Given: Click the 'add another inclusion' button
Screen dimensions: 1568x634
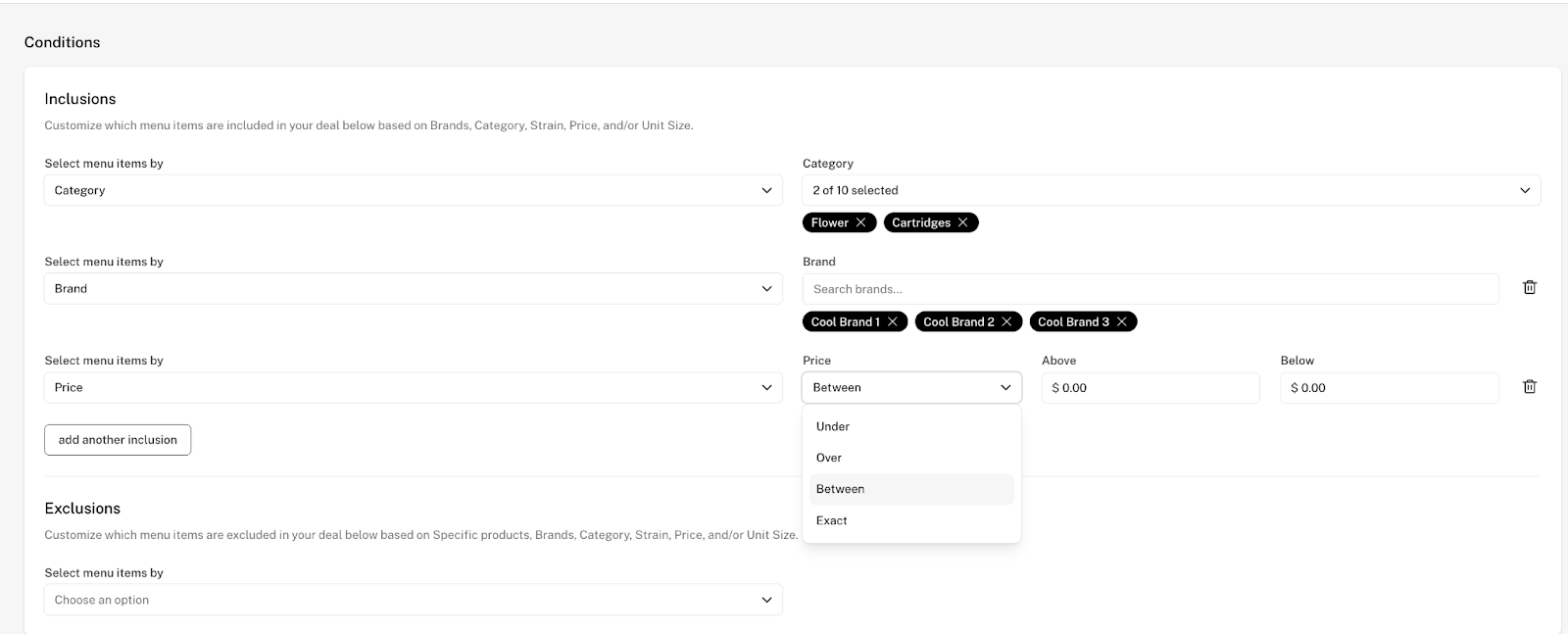Looking at the screenshot, I should [118, 440].
